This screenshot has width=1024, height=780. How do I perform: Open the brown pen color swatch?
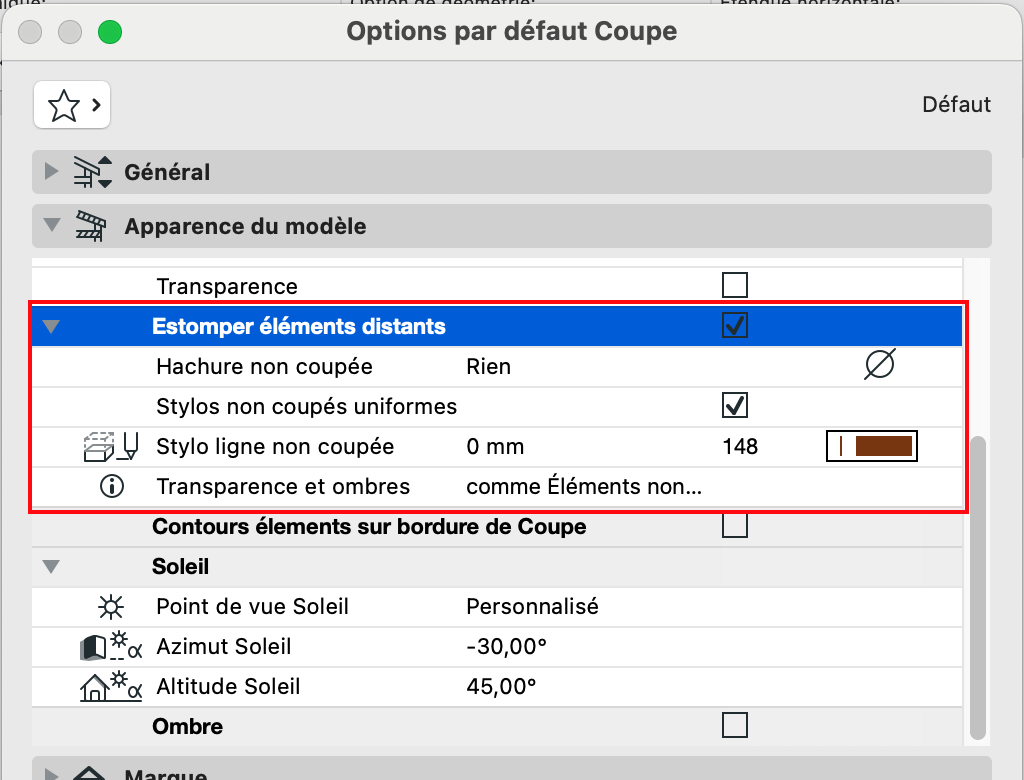[x=872, y=446]
